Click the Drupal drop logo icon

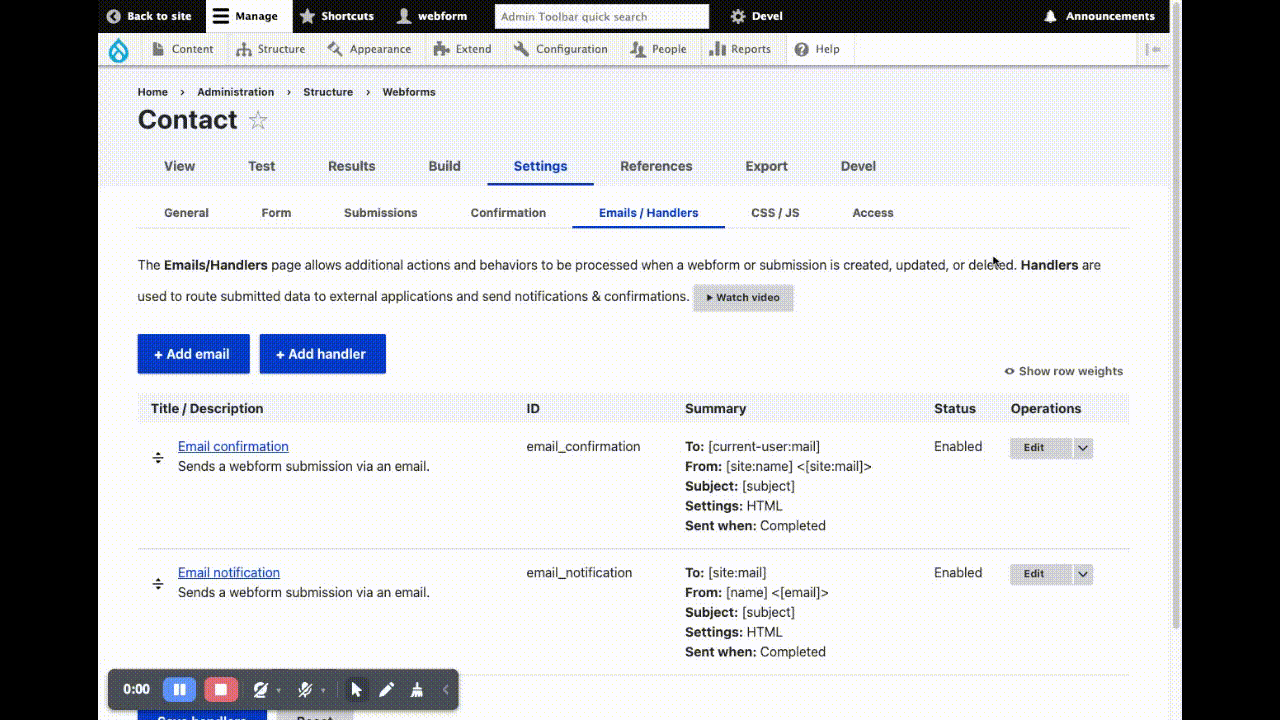[x=119, y=50]
